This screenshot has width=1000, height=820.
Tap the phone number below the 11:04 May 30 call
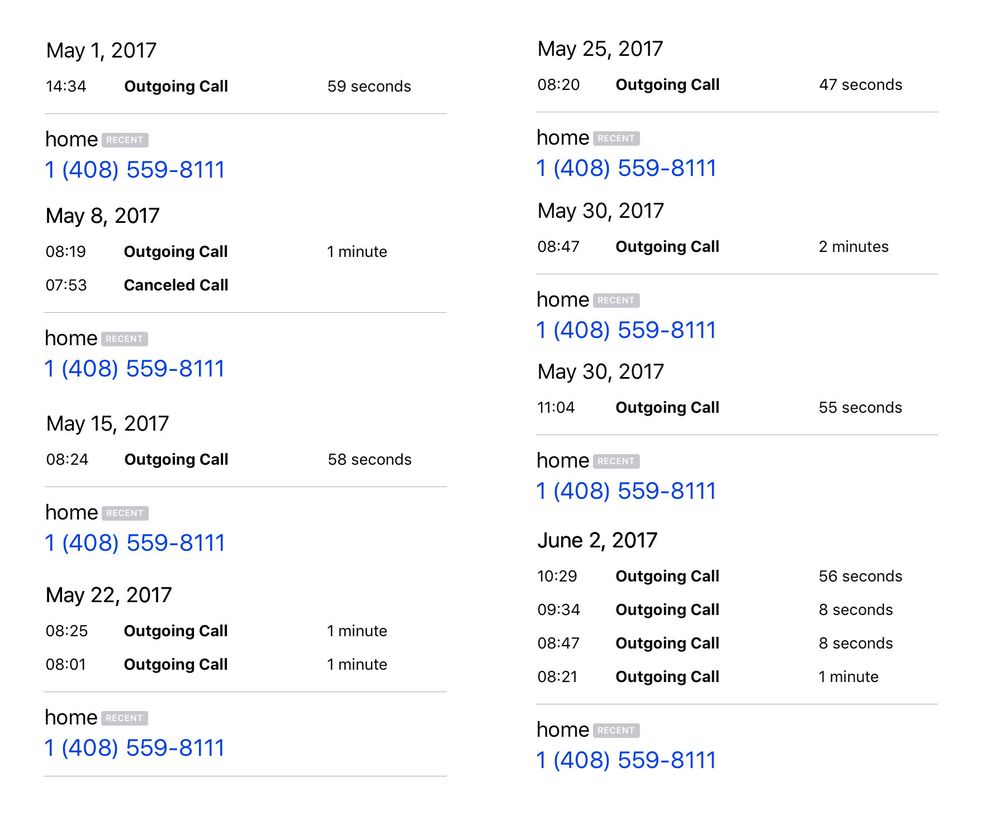[626, 491]
